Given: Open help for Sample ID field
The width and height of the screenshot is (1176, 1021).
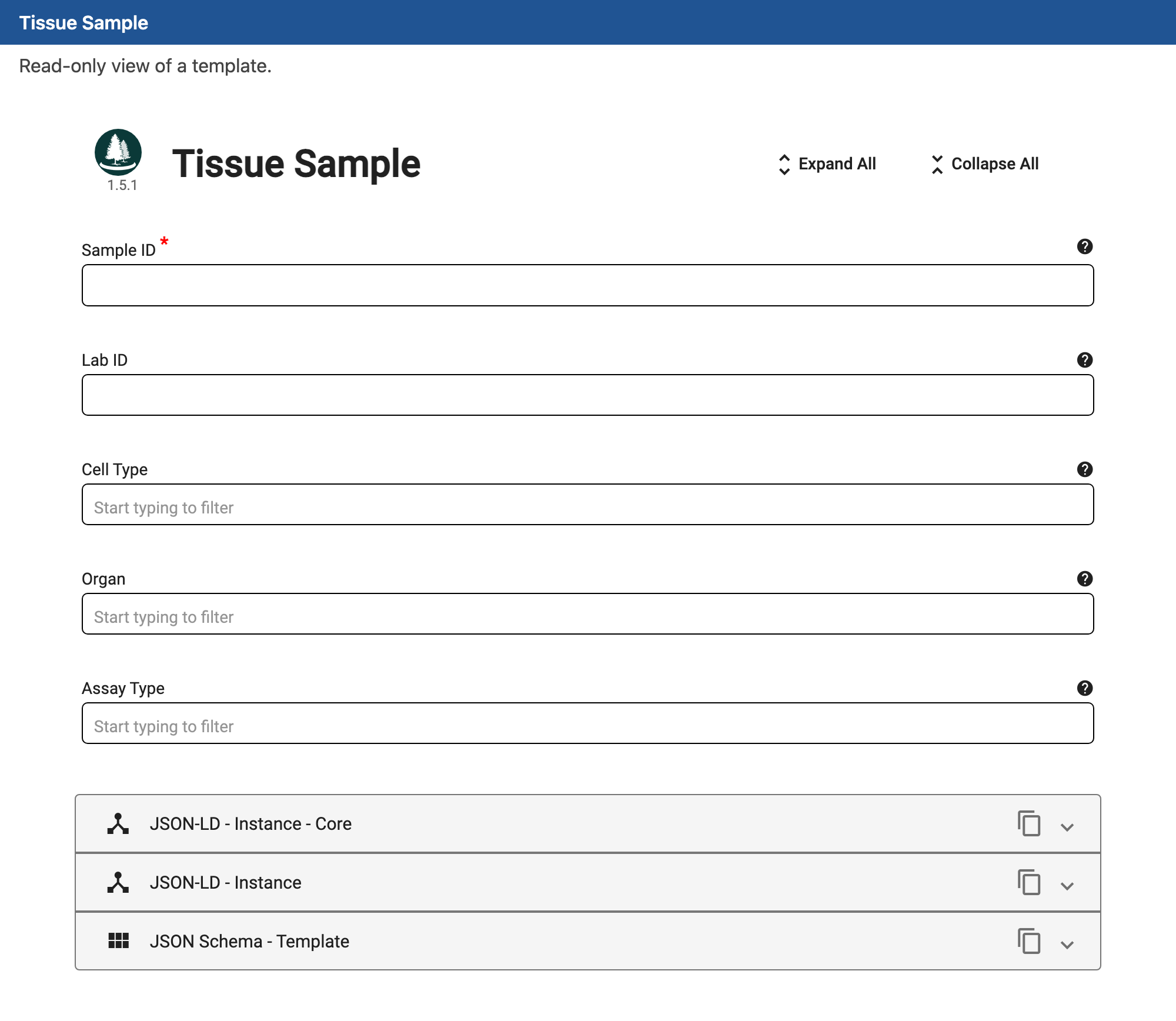Looking at the screenshot, I should [x=1085, y=246].
